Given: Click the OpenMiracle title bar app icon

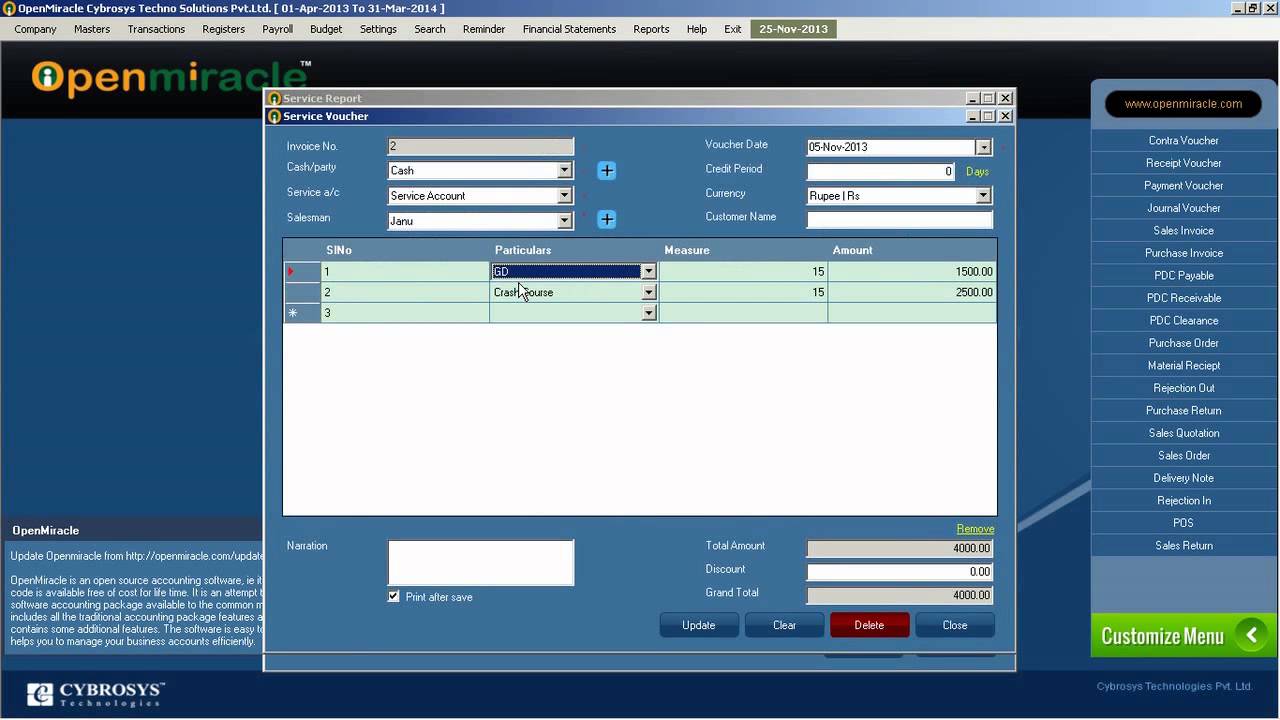Looking at the screenshot, I should point(9,8).
